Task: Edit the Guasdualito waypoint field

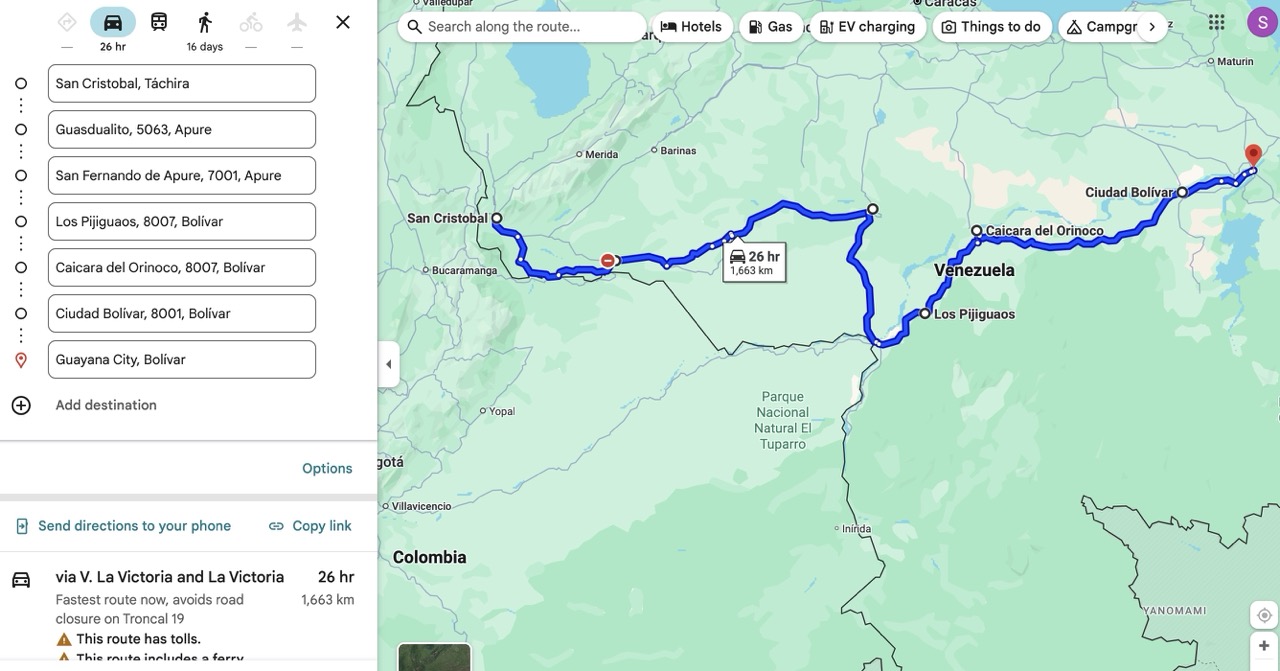Action: pos(182,129)
